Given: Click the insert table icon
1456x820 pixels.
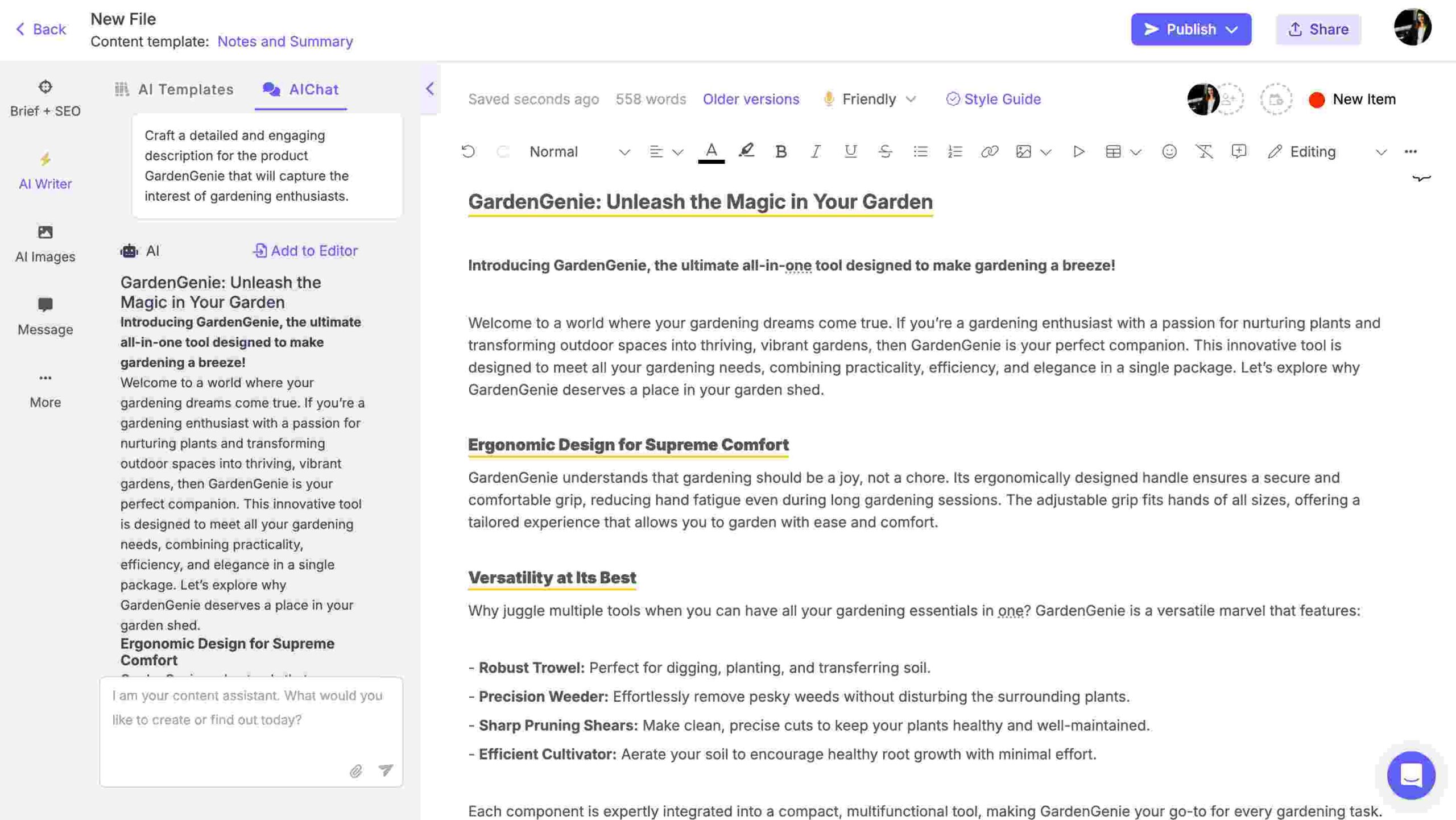Looking at the screenshot, I should (1113, 151).
